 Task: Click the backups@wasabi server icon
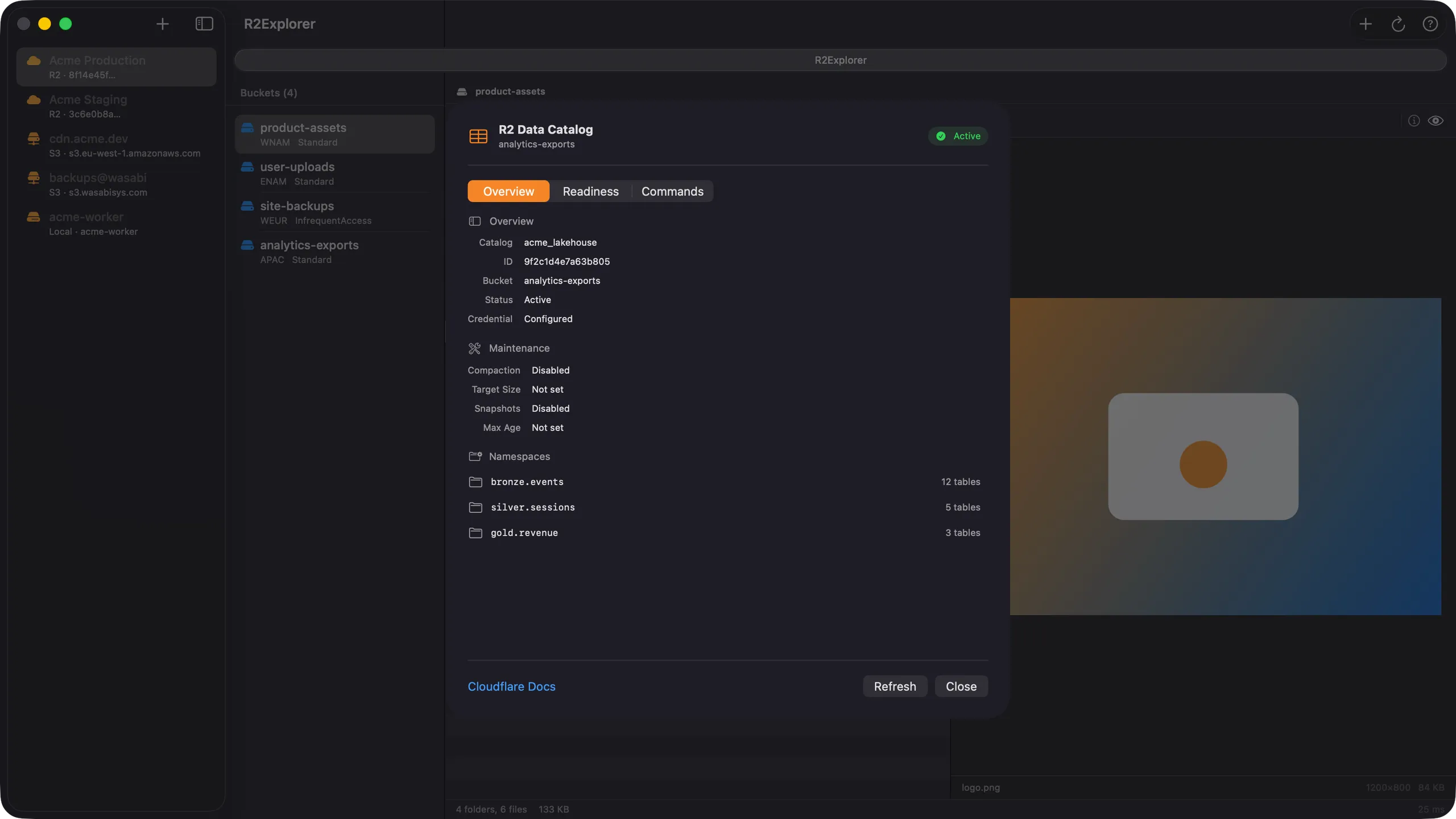pyautogui.click(x=34, y=177)
